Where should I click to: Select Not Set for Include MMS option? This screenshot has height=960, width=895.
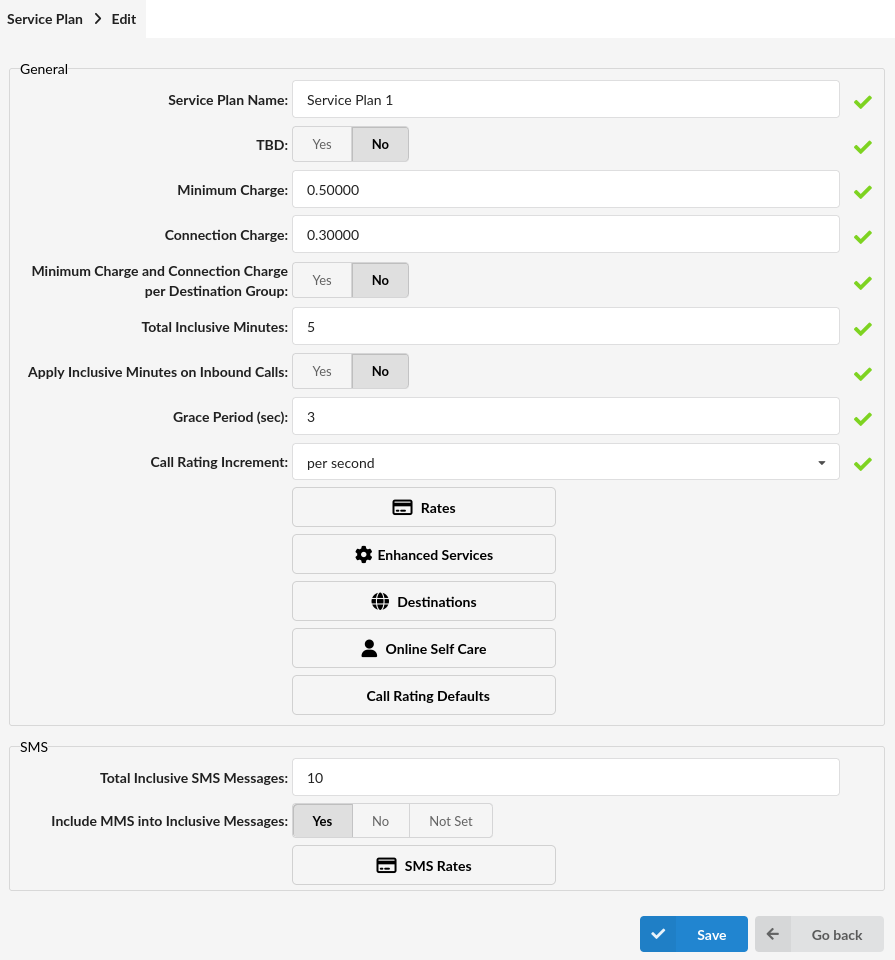point(451,821)
